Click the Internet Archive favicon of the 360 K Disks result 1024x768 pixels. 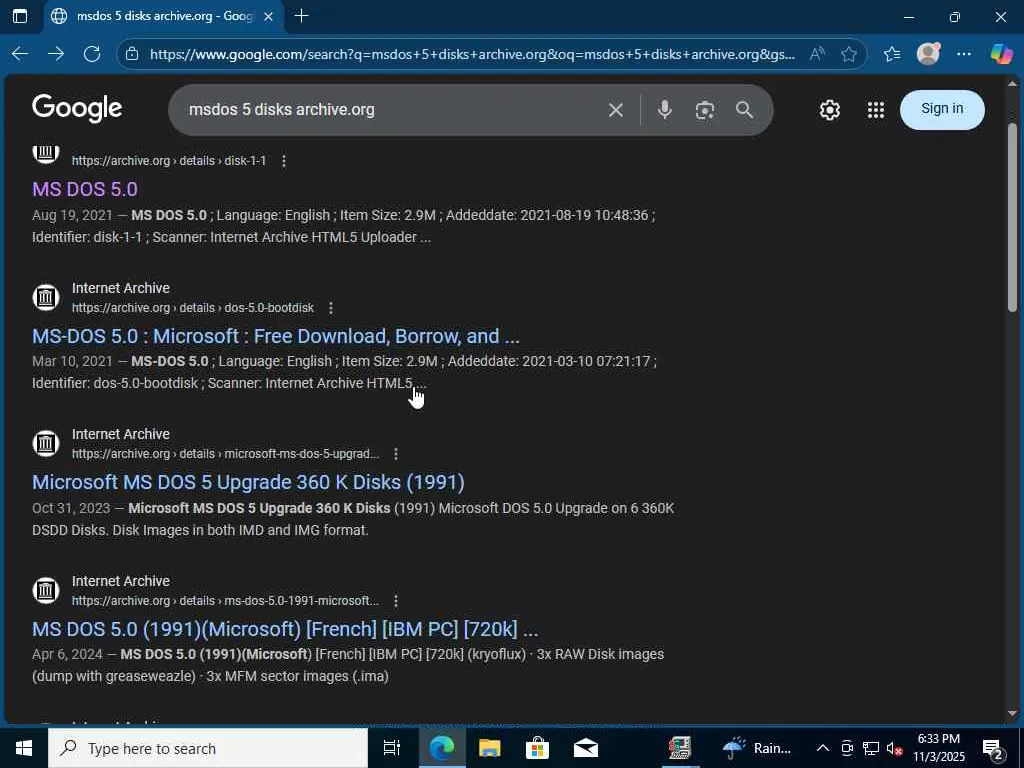[46, 443]
